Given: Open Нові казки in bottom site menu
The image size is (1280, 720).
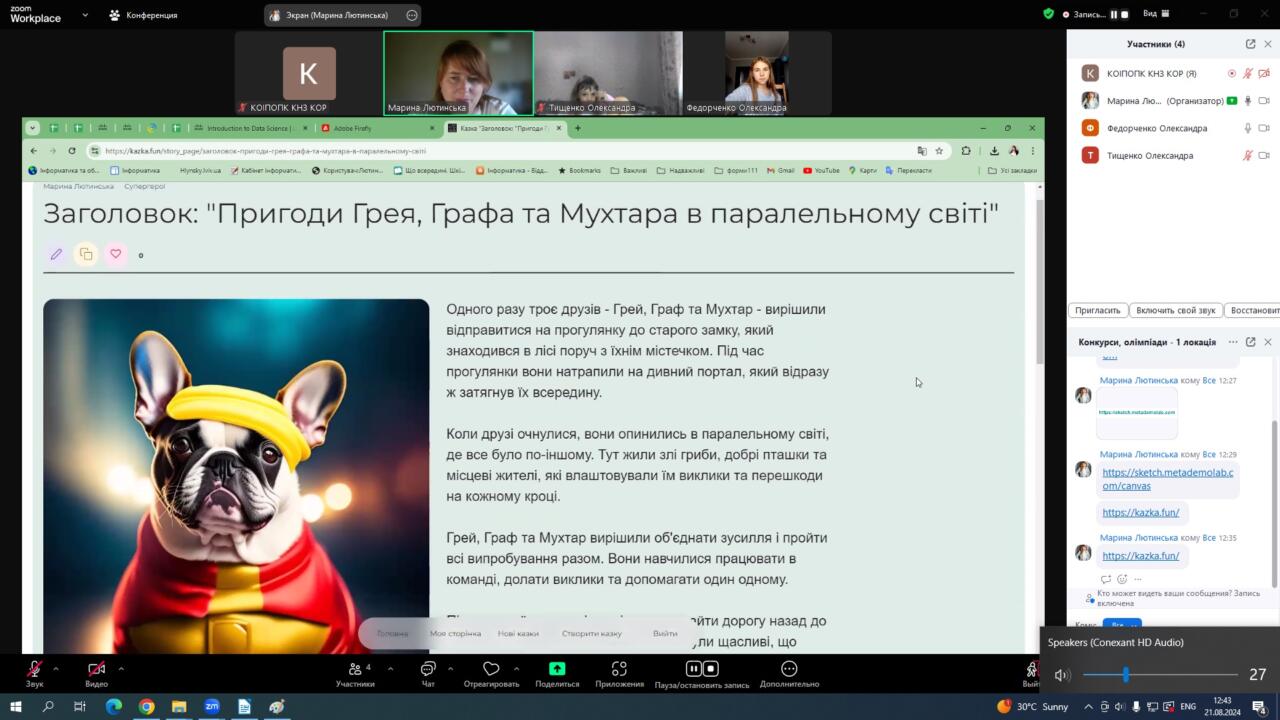Looking at the screenshot, I should coord(518,633).
